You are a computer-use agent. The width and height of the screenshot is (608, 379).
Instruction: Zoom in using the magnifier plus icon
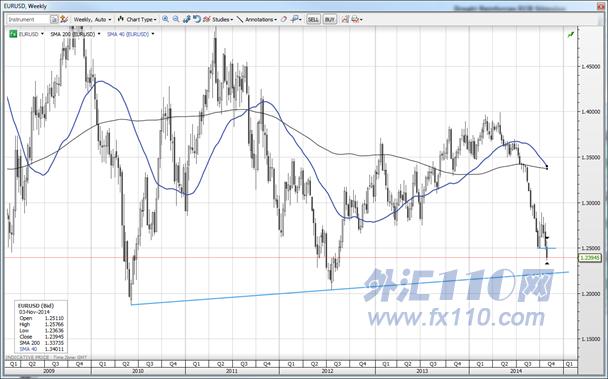pos(166,19)
